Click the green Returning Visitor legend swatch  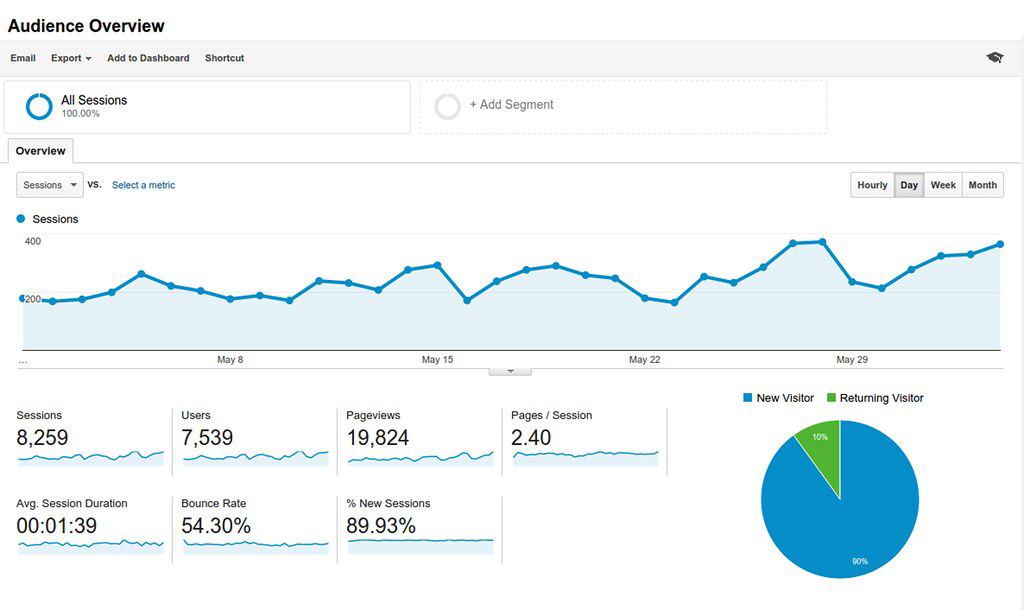[831, 398]
